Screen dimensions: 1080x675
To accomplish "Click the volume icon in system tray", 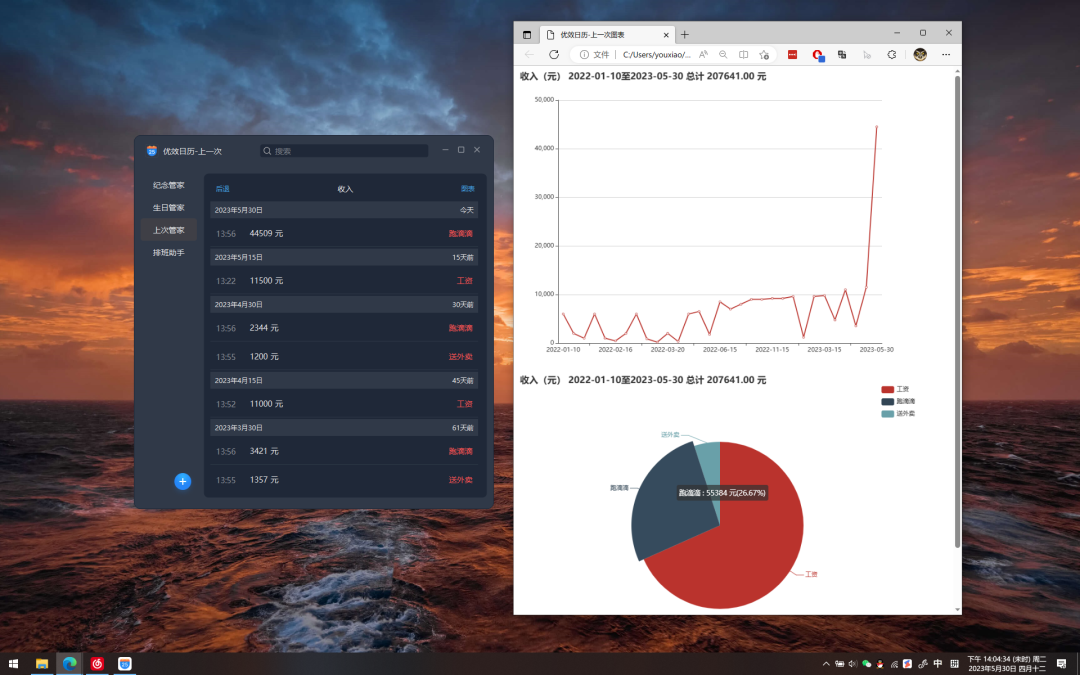I will pyautogui.click(x=853, y=664).
